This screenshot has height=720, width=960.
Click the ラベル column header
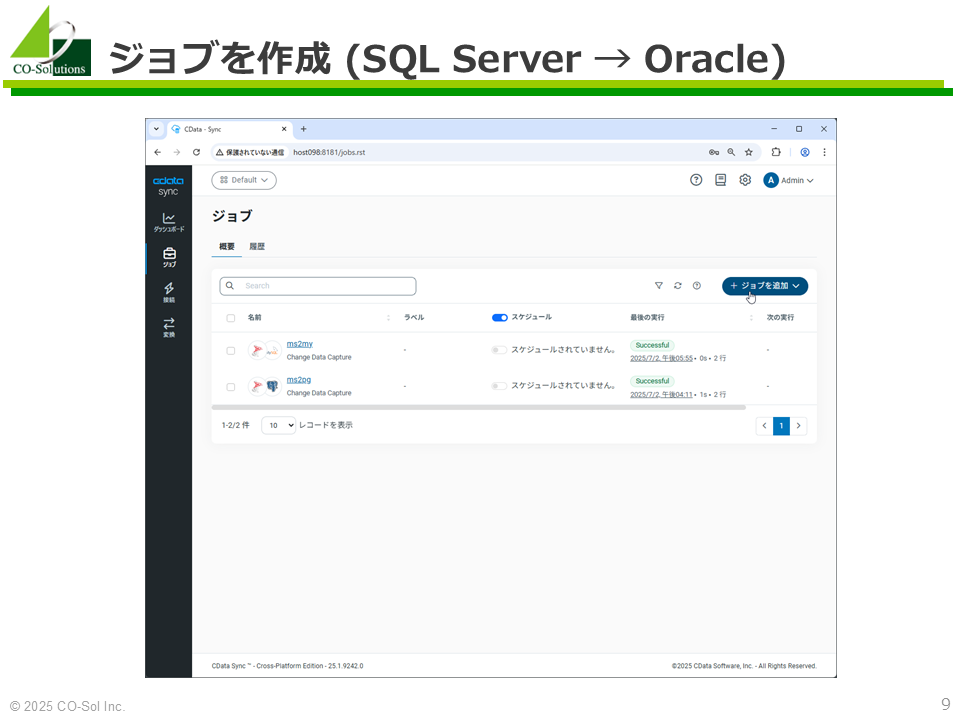click(414, 318)
